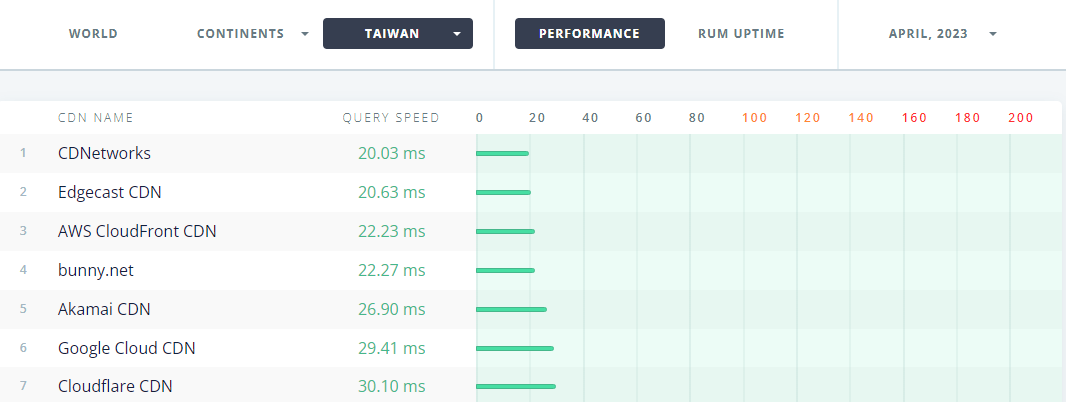Click the Akamai CDN performance bar
The image size is (1066, 402).
(511, 309)
